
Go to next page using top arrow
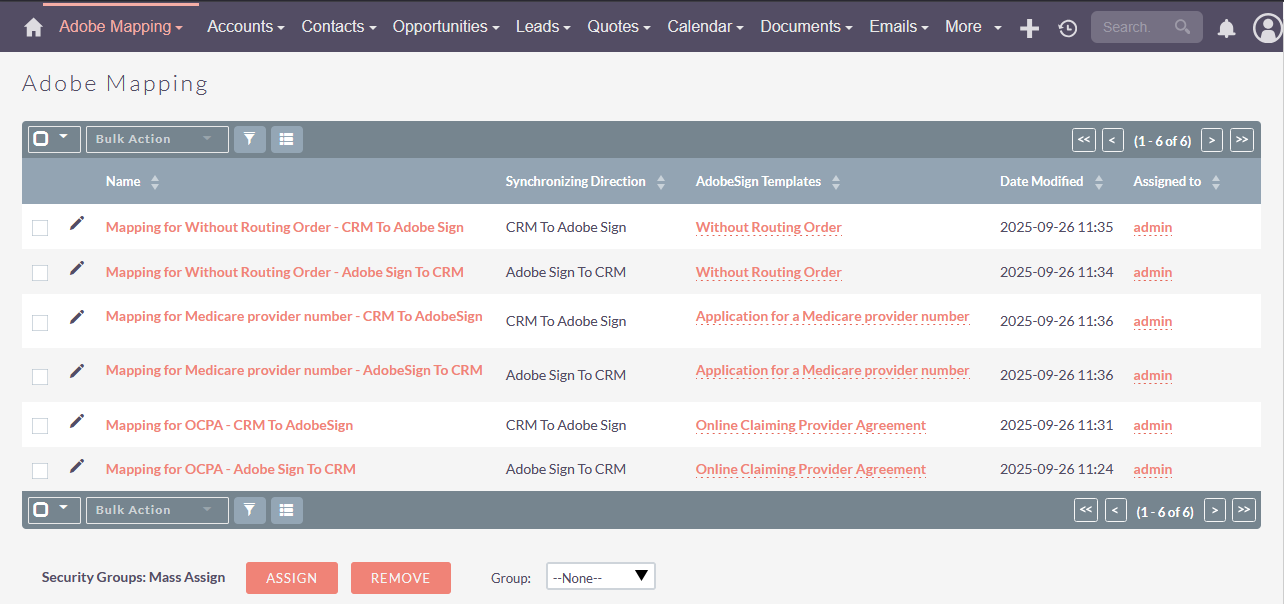click(1212, 140)
